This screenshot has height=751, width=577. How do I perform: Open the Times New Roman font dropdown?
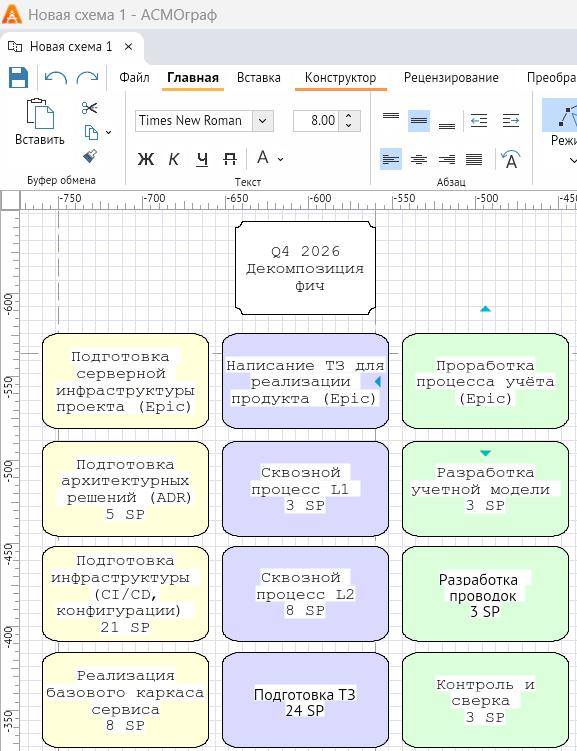coord(263,121)
